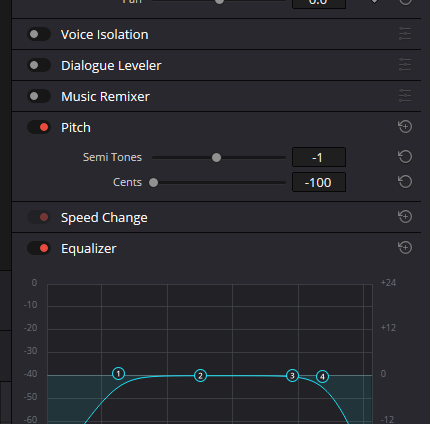Turn on the Music Remixer switch
The height and width of the screenshot is (424, 430).
tap(39, 96)
